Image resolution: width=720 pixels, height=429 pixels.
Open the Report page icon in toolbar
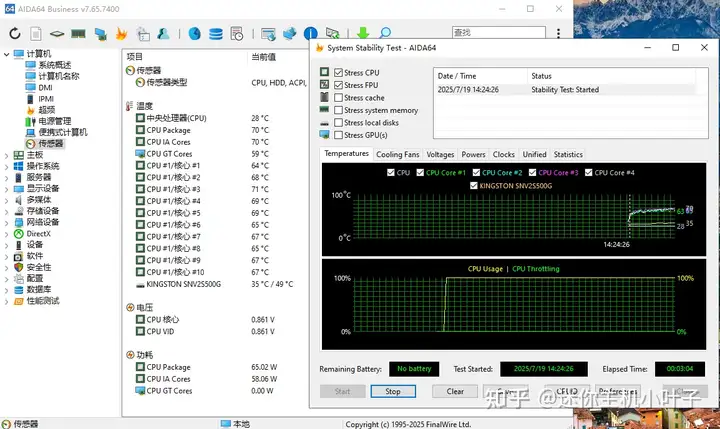tap(36, 34)
